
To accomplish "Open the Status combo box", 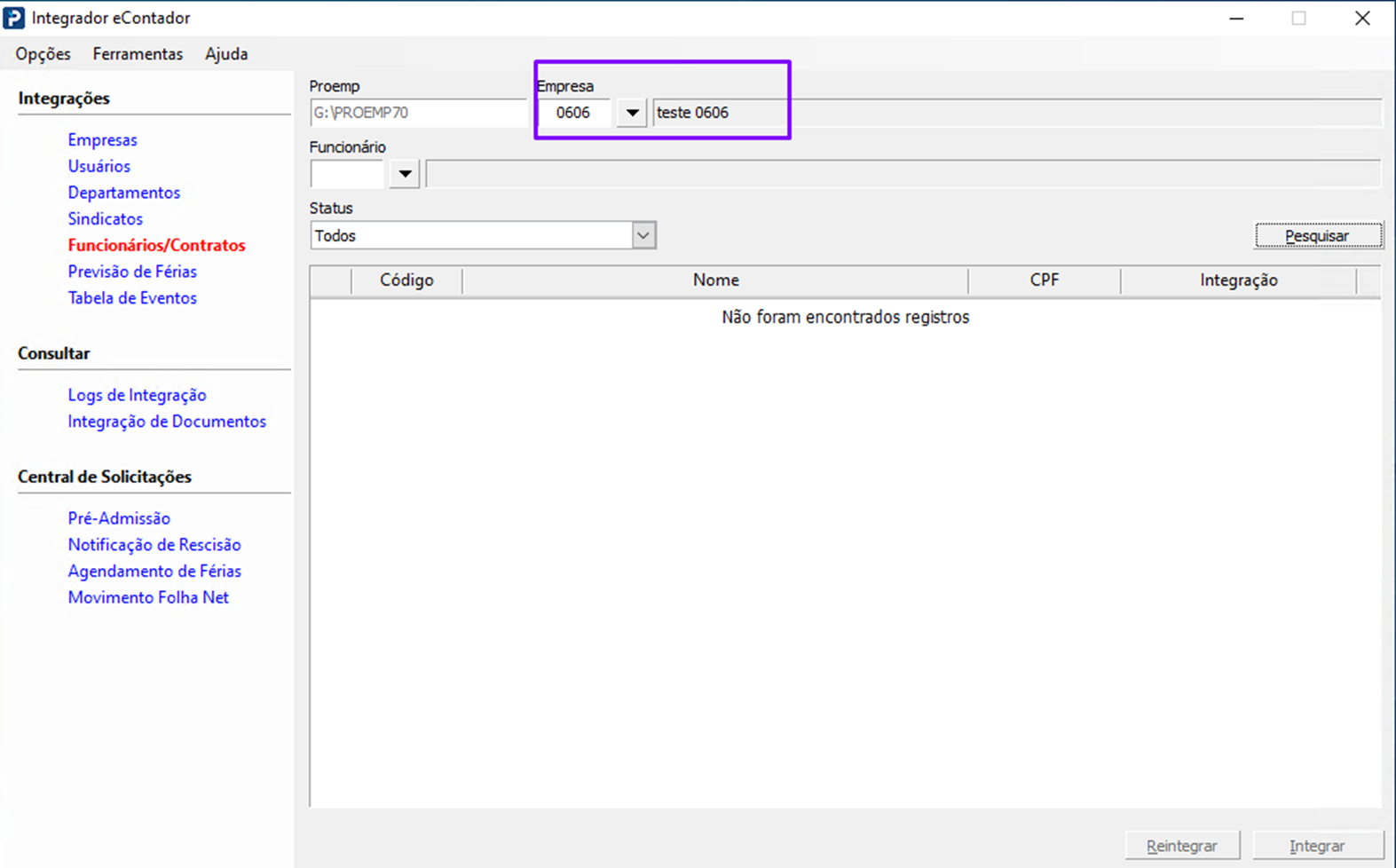I will pyautogui.click(x=484, y=235).
